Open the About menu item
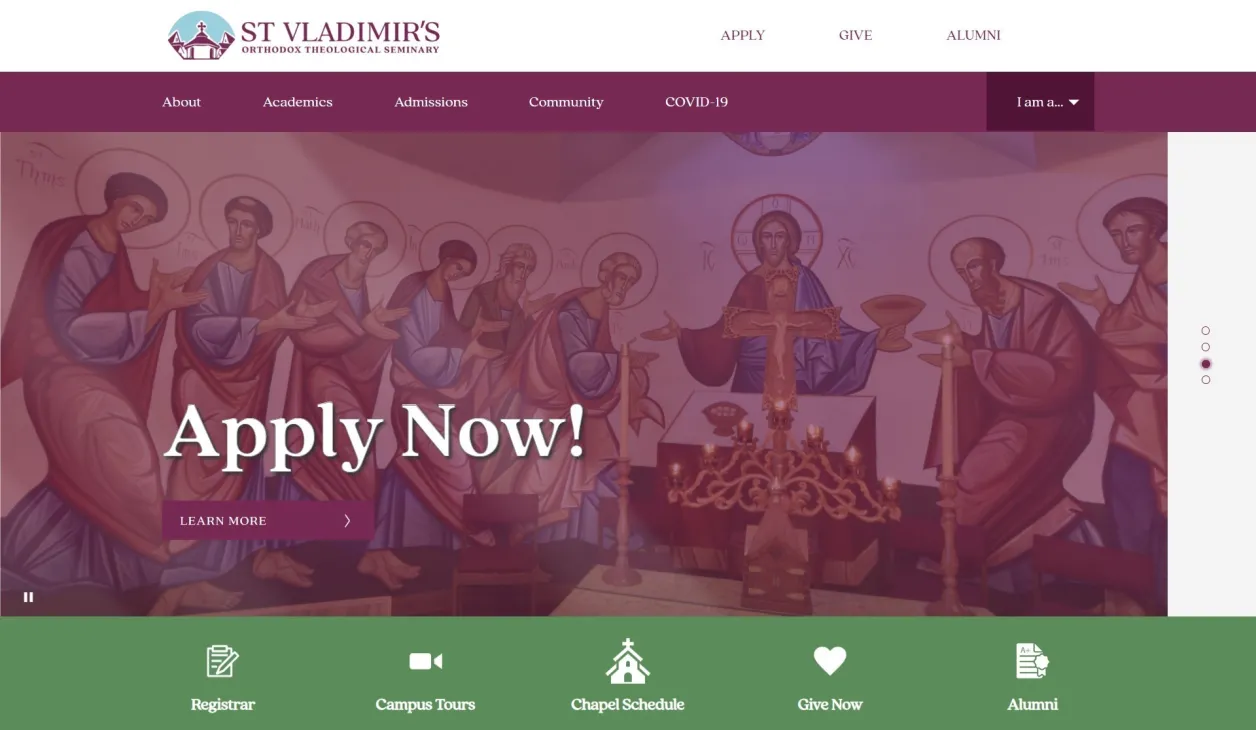Image resolution: width=1256 pixels, height=730 pixels. pyautogui.click(x=182, y=102)
